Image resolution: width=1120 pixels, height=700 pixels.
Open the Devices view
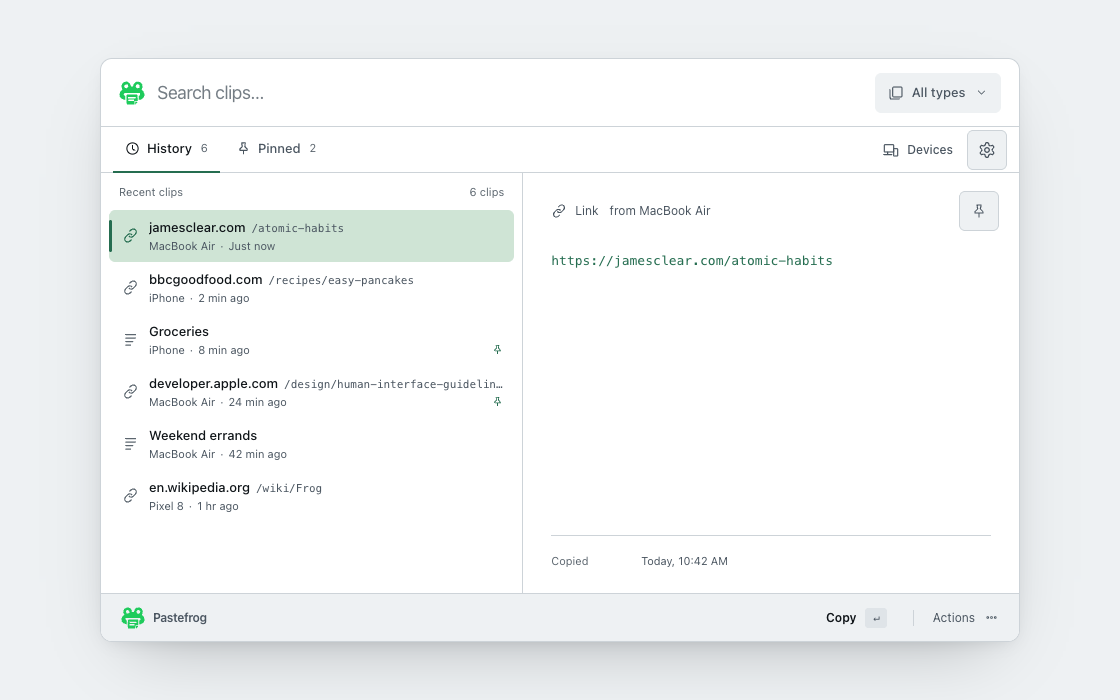coord(918,150)
